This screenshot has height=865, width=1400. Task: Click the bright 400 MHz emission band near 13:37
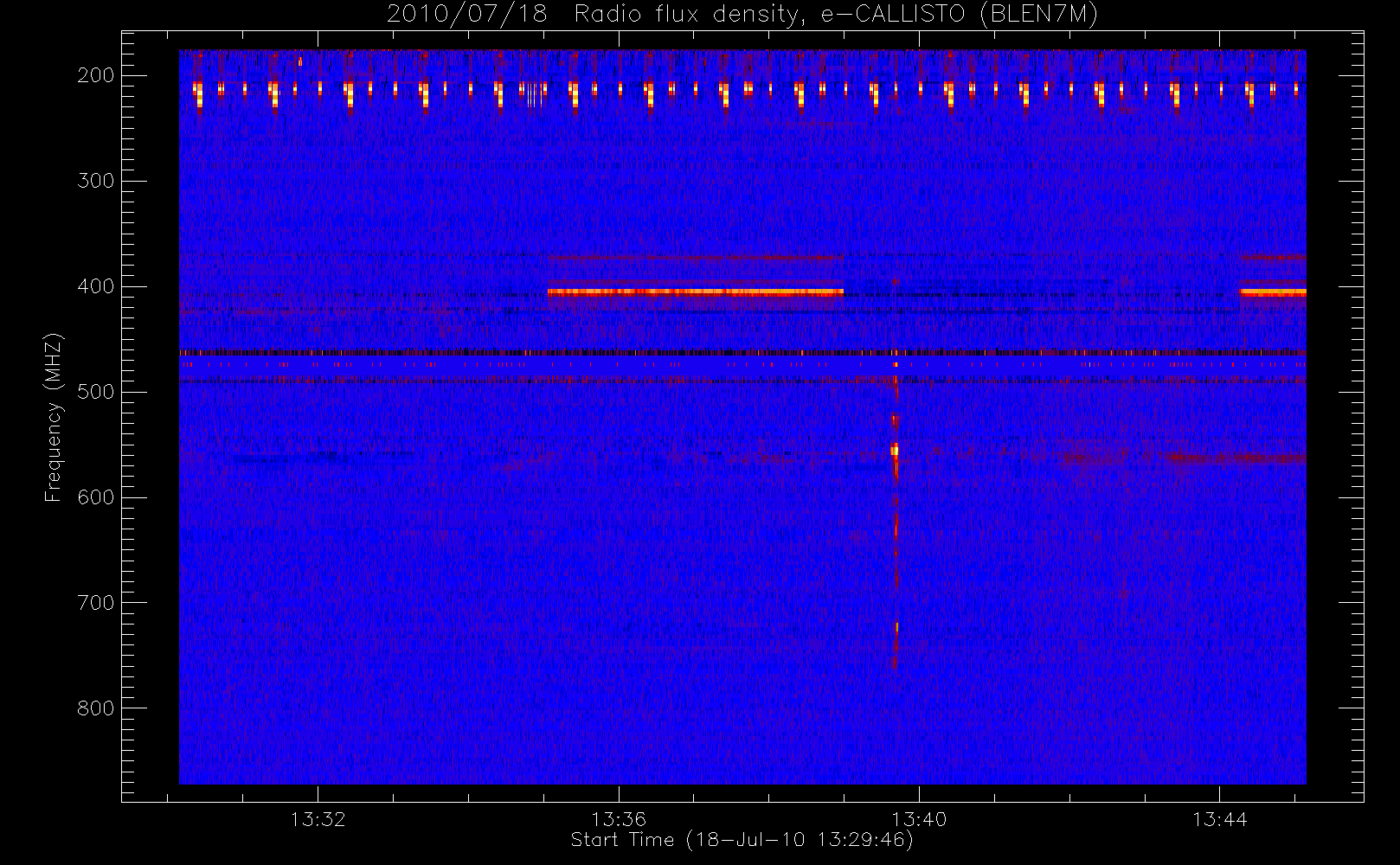696,292
